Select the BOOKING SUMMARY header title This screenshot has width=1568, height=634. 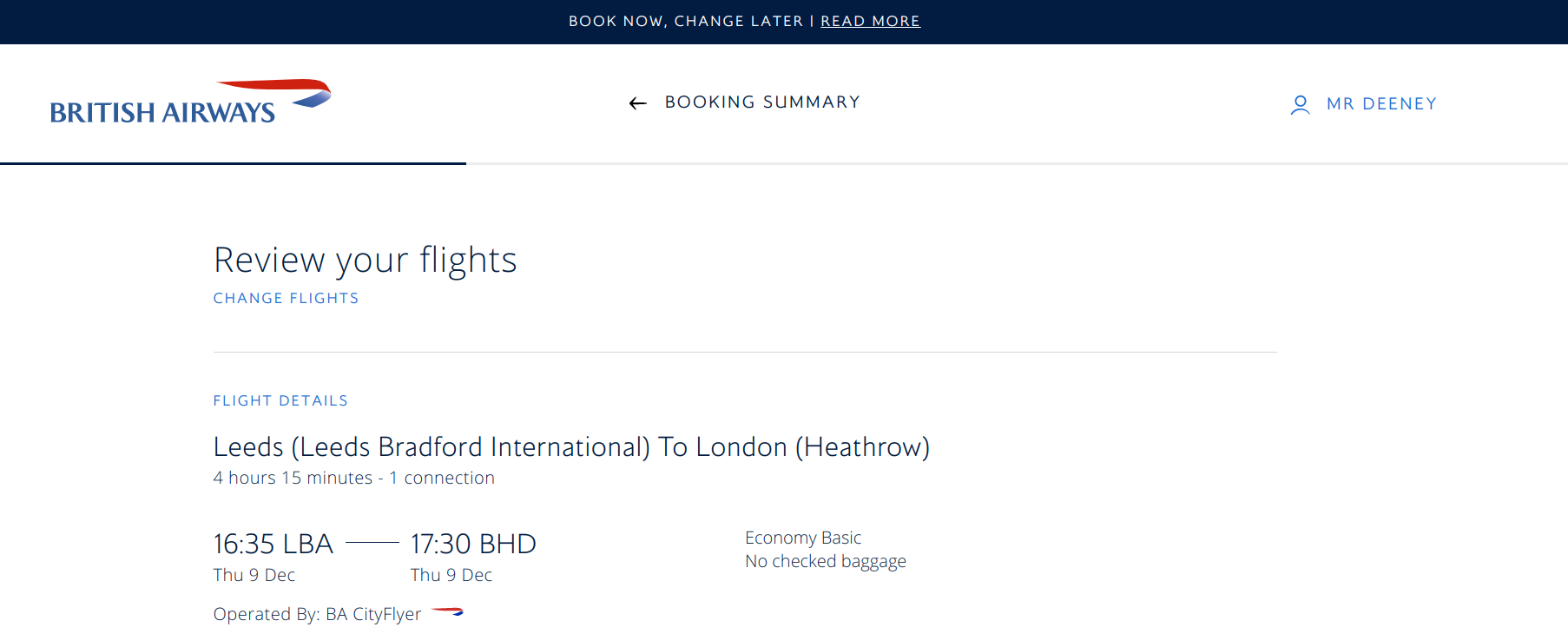tap(762, 102)
